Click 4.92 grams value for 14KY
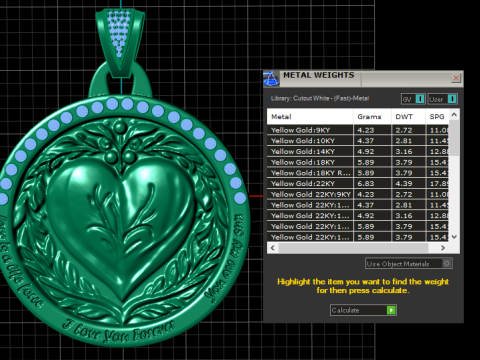 coord(366,151)
